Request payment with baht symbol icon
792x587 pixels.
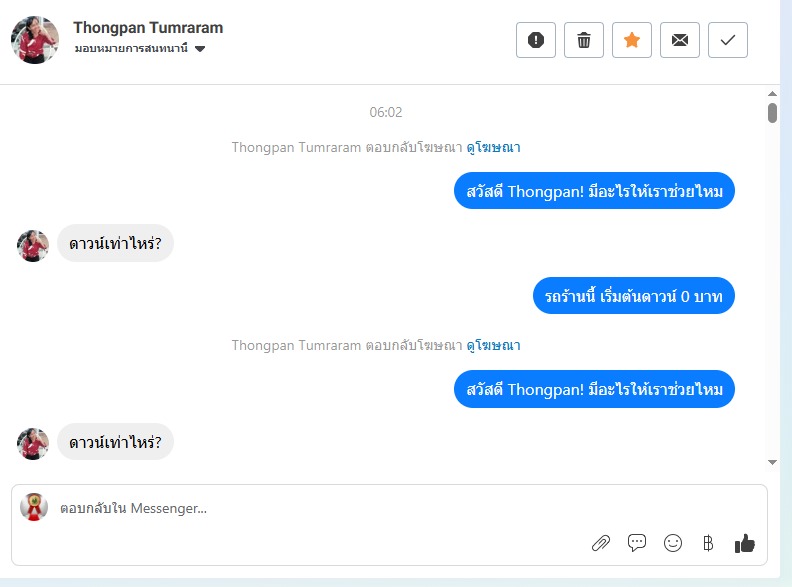tap(708, 544)
